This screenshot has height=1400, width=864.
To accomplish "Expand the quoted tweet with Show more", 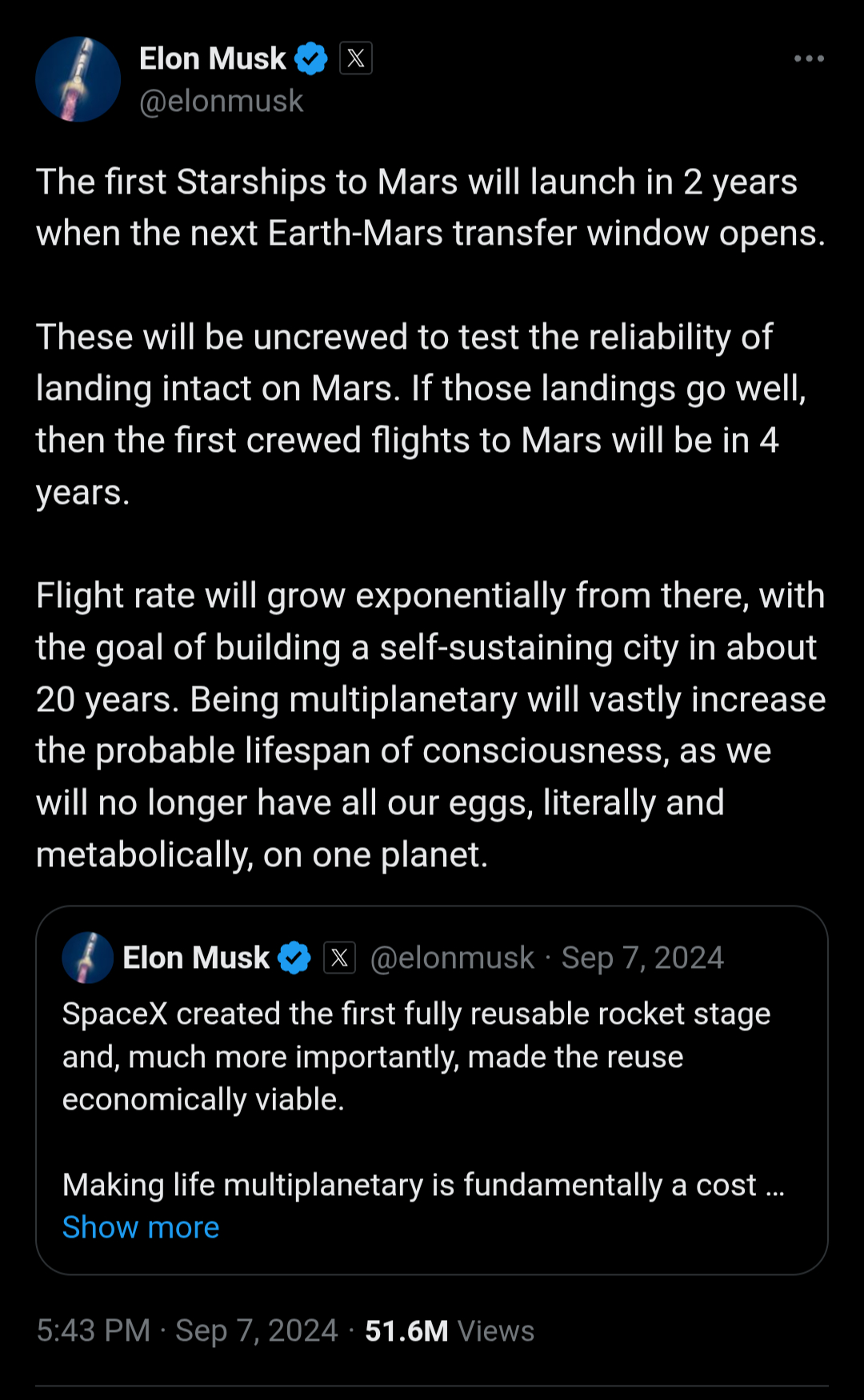I will tap(141, 1227).
